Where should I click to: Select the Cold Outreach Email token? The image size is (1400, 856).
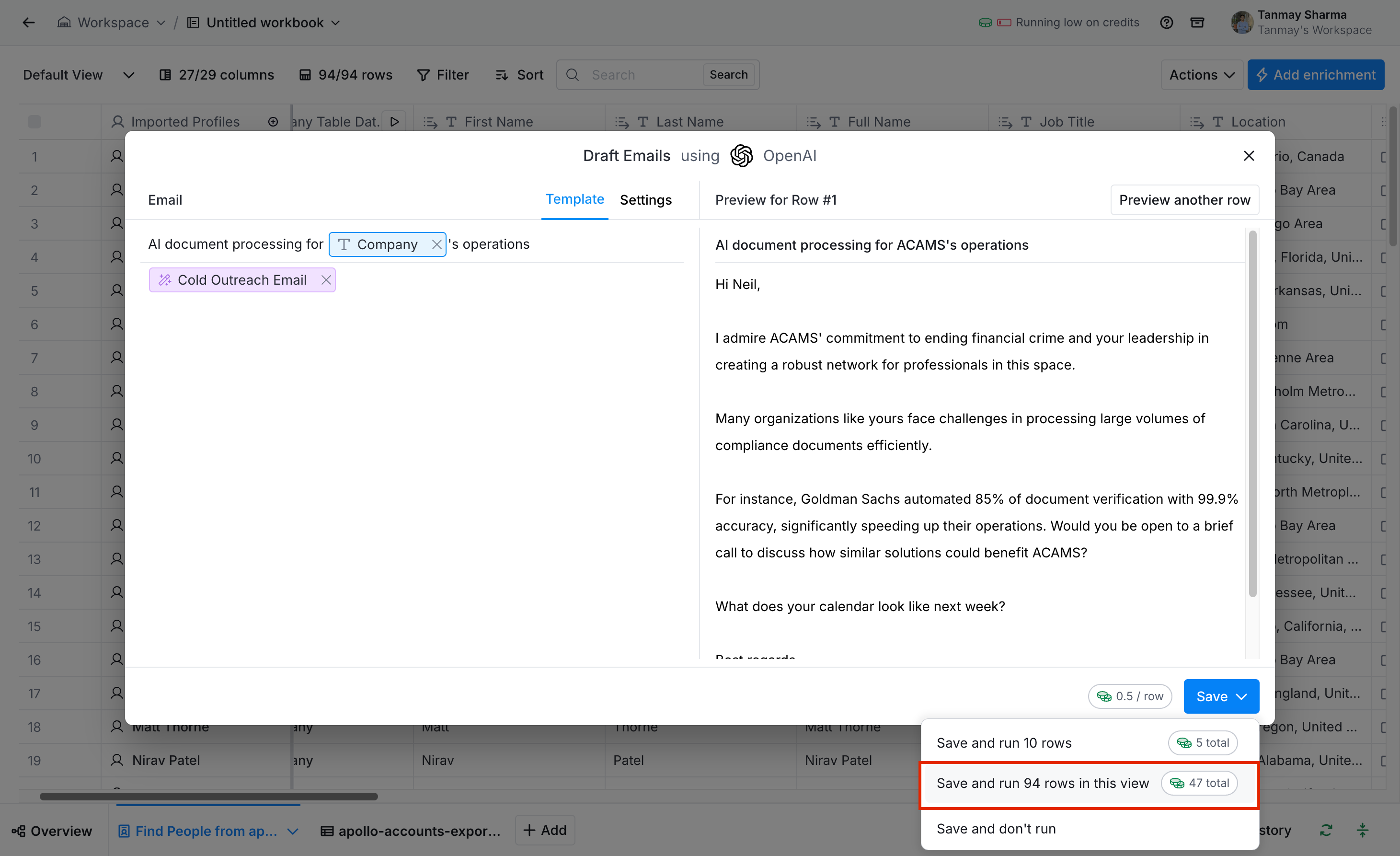[242, 280]
